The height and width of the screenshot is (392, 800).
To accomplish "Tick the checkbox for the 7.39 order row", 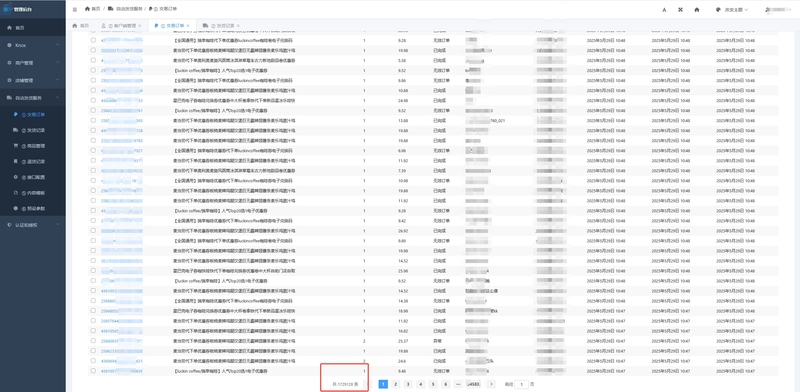I will tap(93, 170).
